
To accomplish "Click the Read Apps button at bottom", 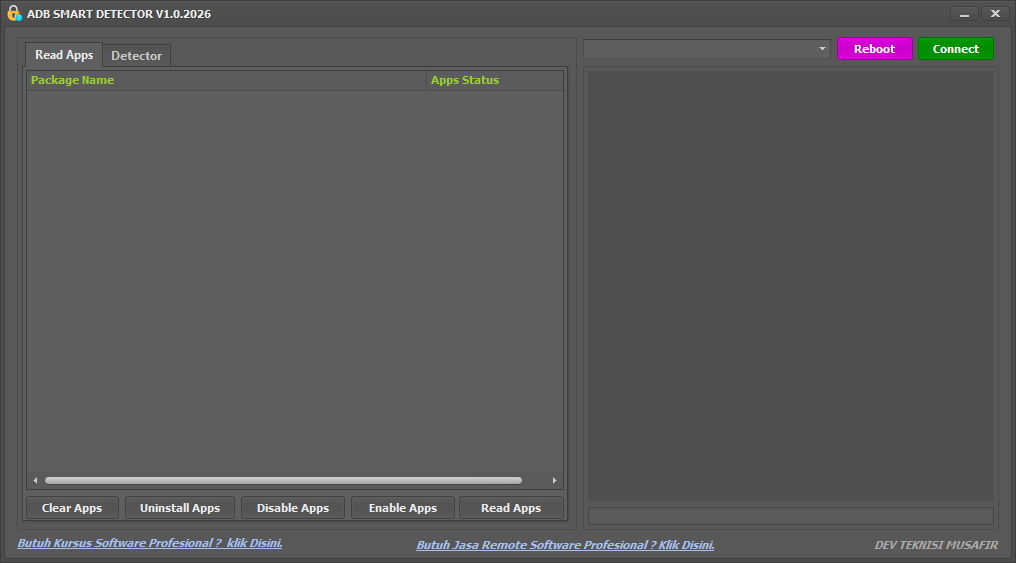I will coord(511,508).
